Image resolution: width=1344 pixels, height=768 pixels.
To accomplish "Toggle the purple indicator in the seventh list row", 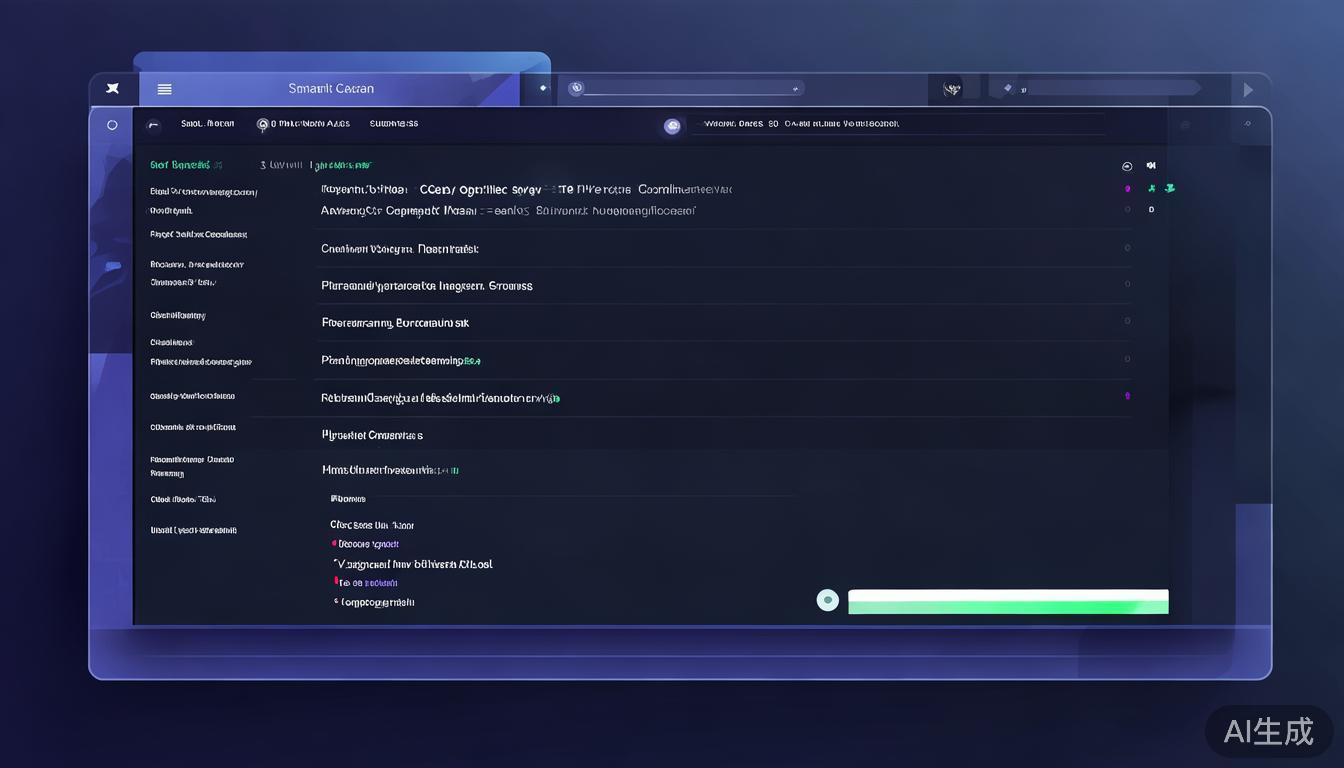I will [x=1127, y=396].
